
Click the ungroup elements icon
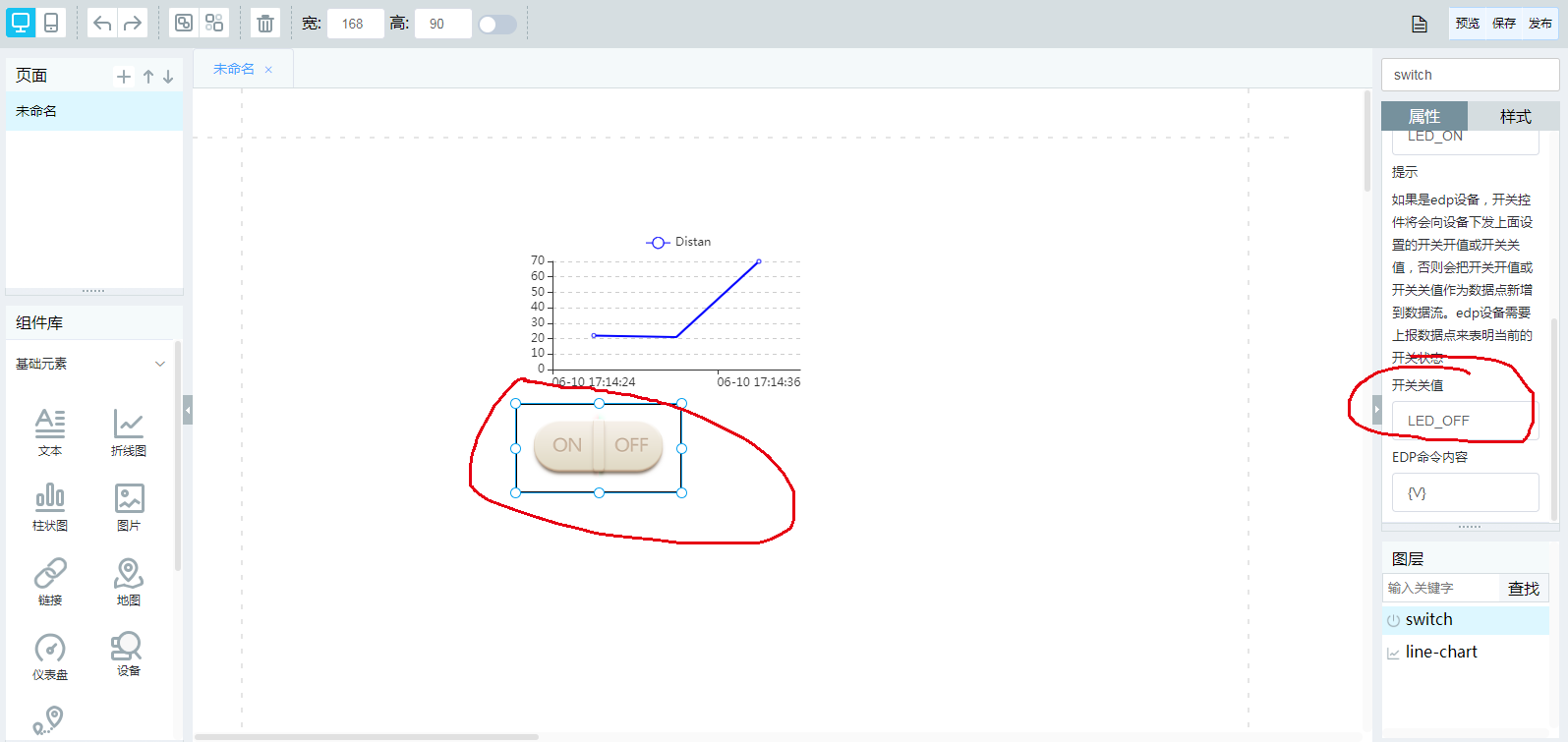[214, 23]
